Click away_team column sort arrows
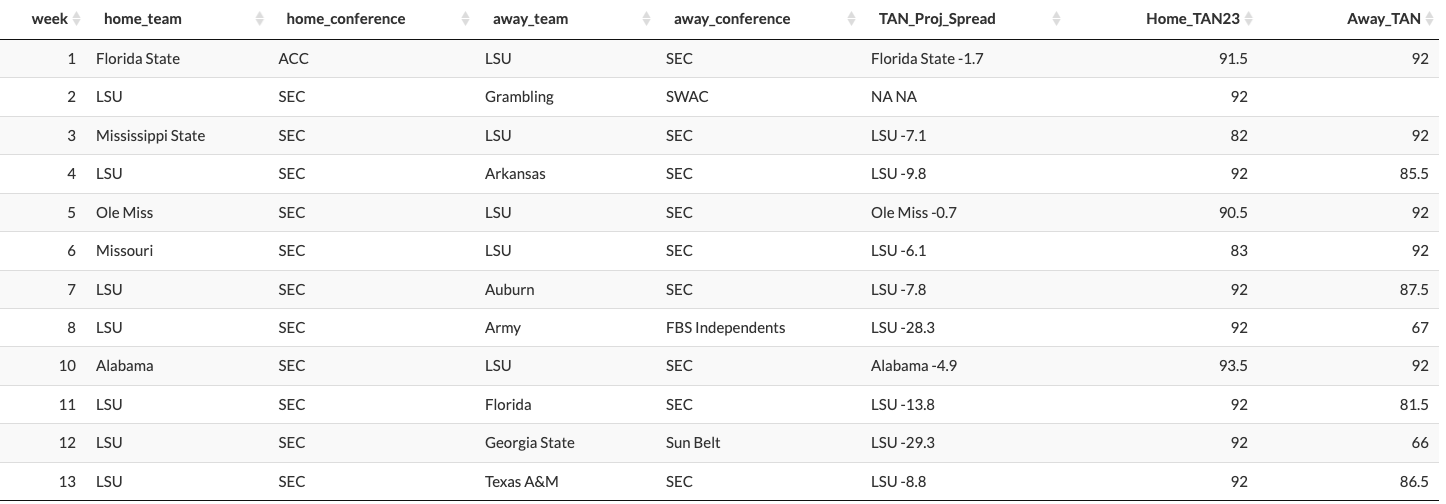 coord(649,19)
